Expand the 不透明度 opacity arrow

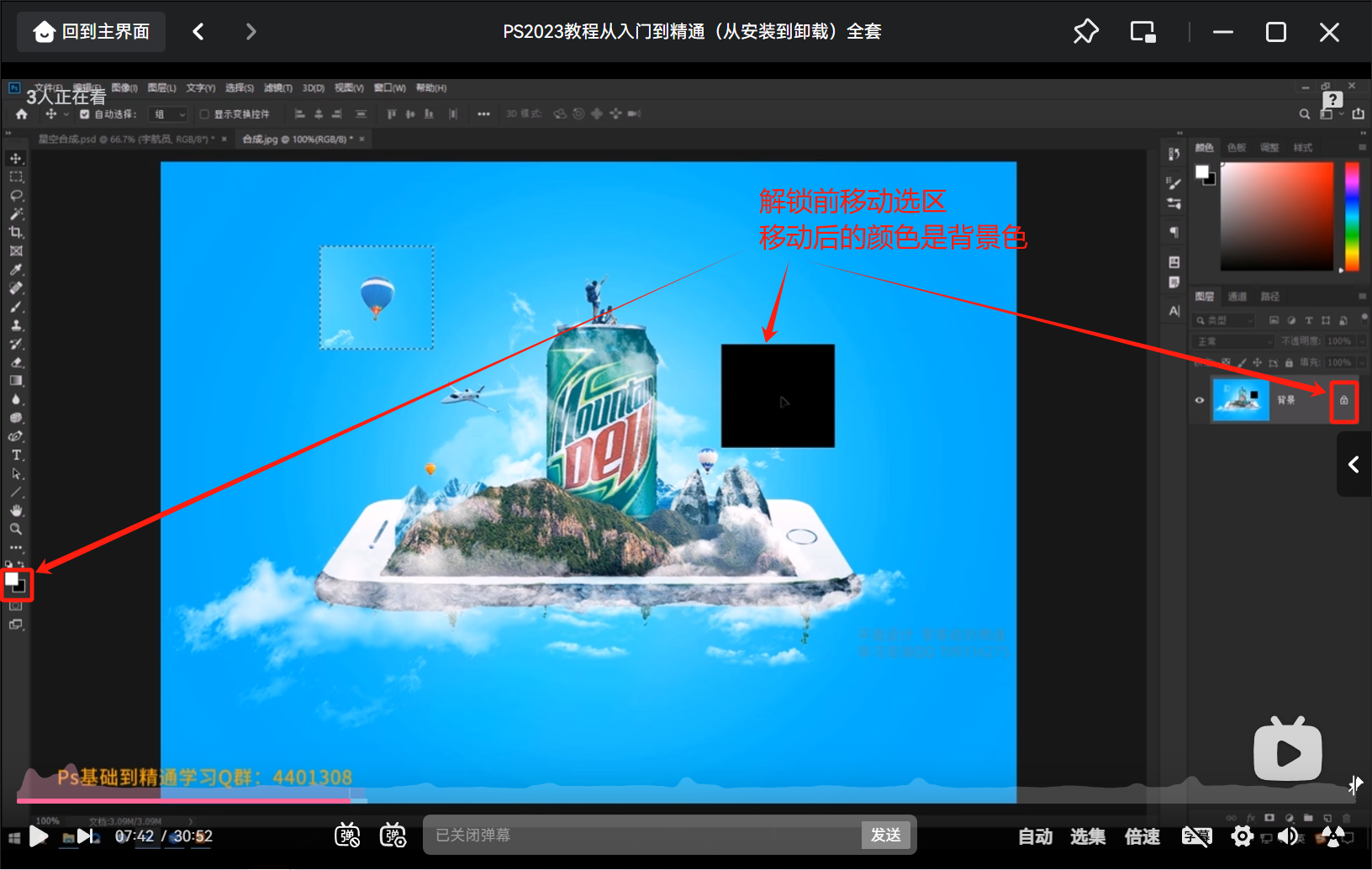pos(1361,341)
